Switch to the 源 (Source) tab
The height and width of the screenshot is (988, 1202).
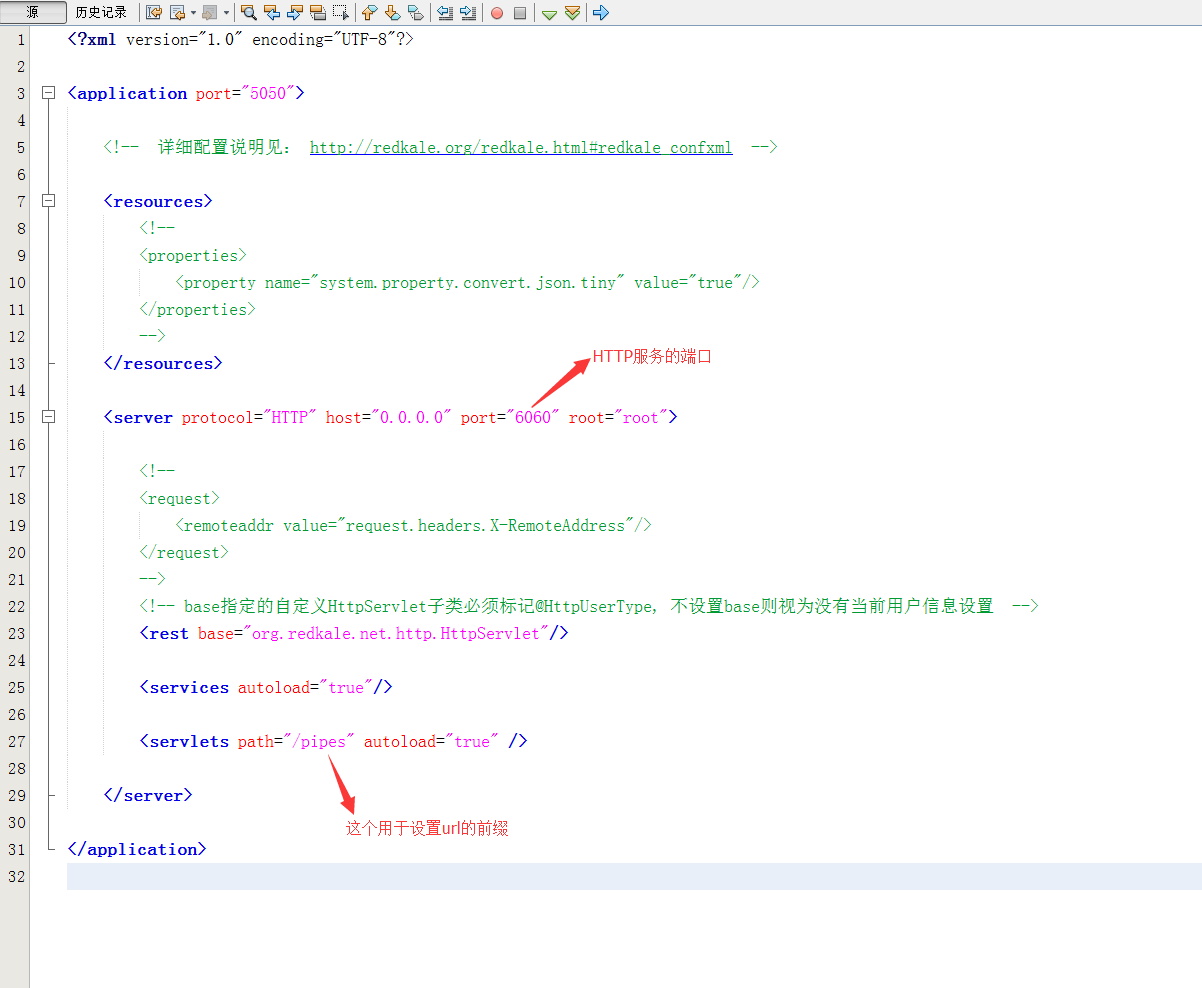tap(33, 13)
